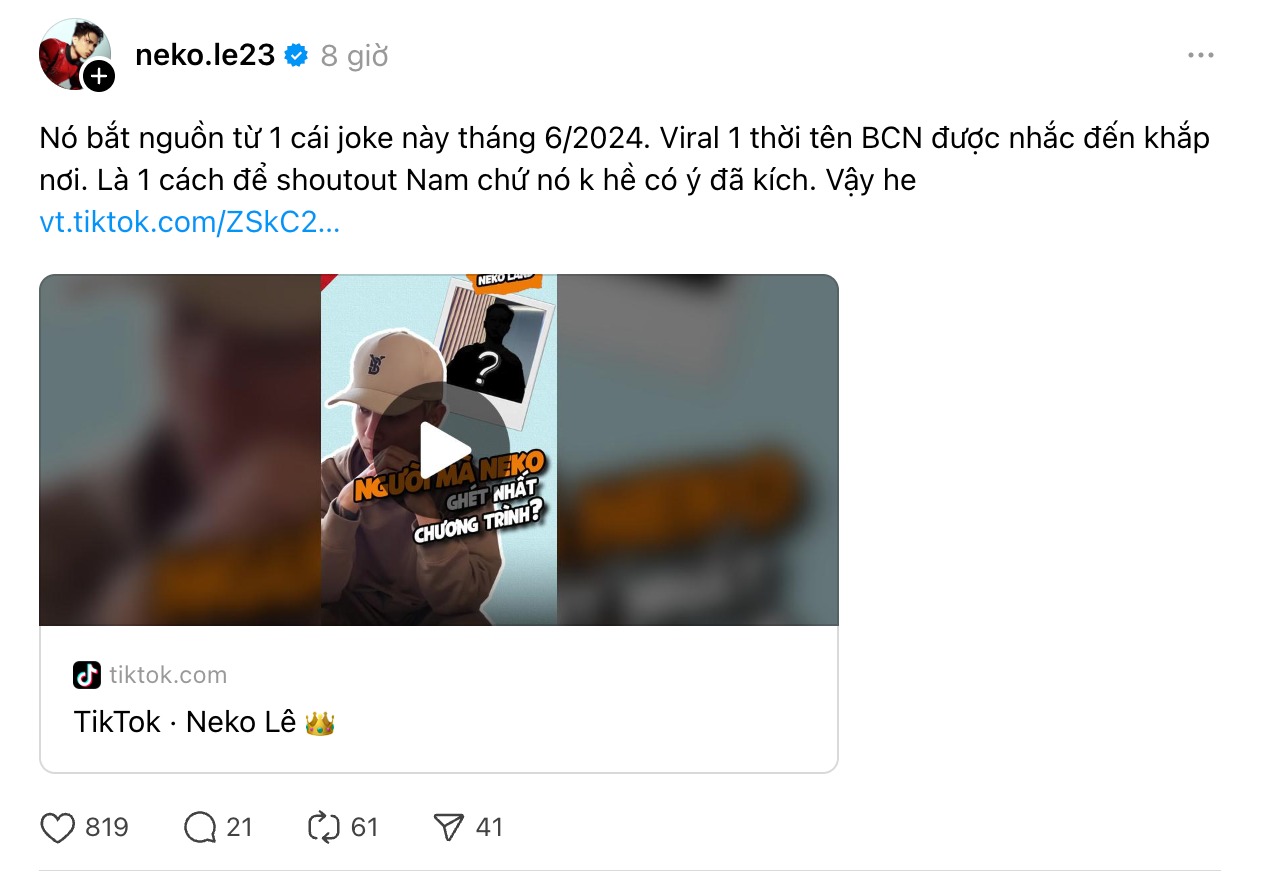Click the blue verified badge beside the username

pos(296,56)
